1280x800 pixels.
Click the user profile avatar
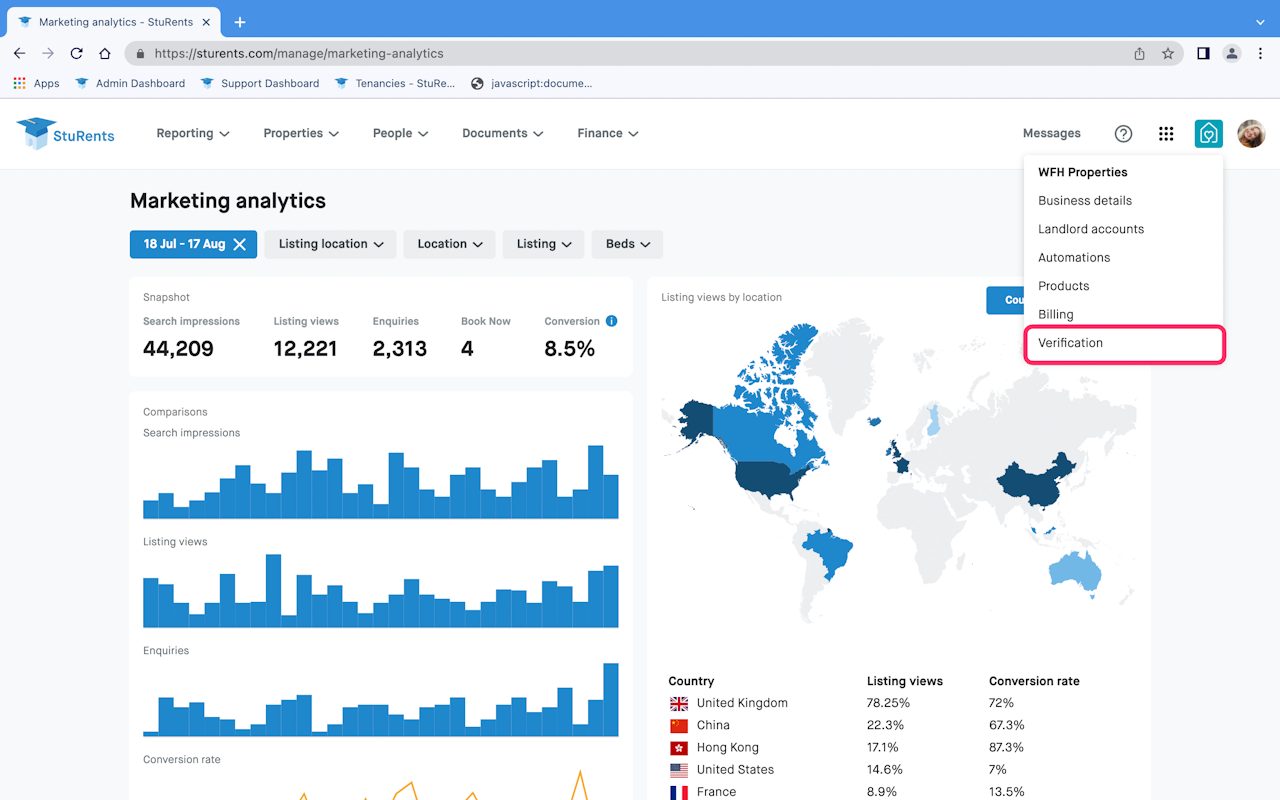pos(1251,134)
